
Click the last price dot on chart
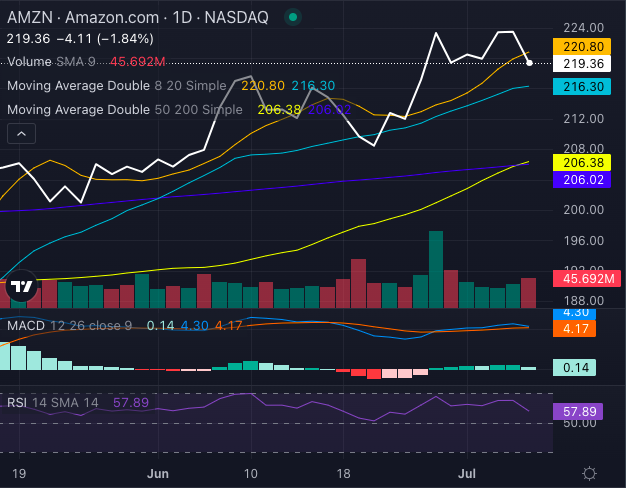tap(529, 63)
